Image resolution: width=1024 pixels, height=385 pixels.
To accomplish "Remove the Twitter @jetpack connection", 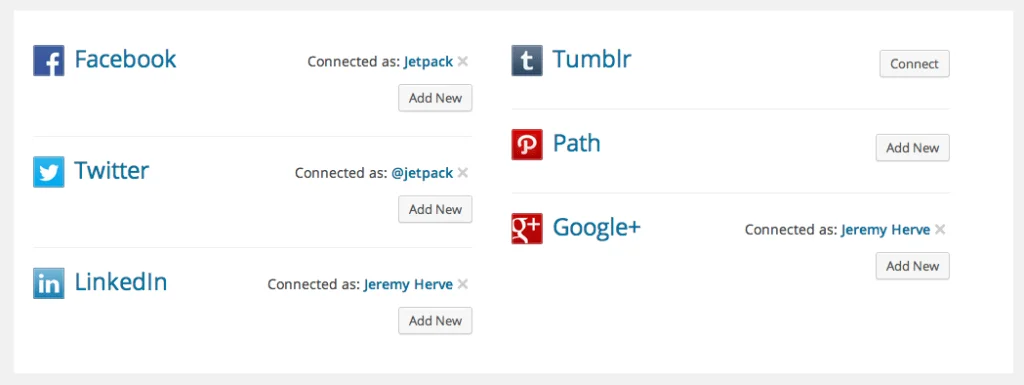I will coord(463,173).
